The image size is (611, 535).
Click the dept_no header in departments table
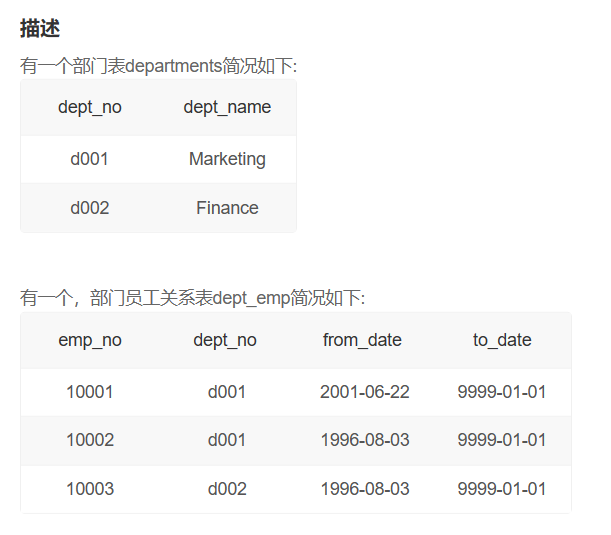click(90, 107)
